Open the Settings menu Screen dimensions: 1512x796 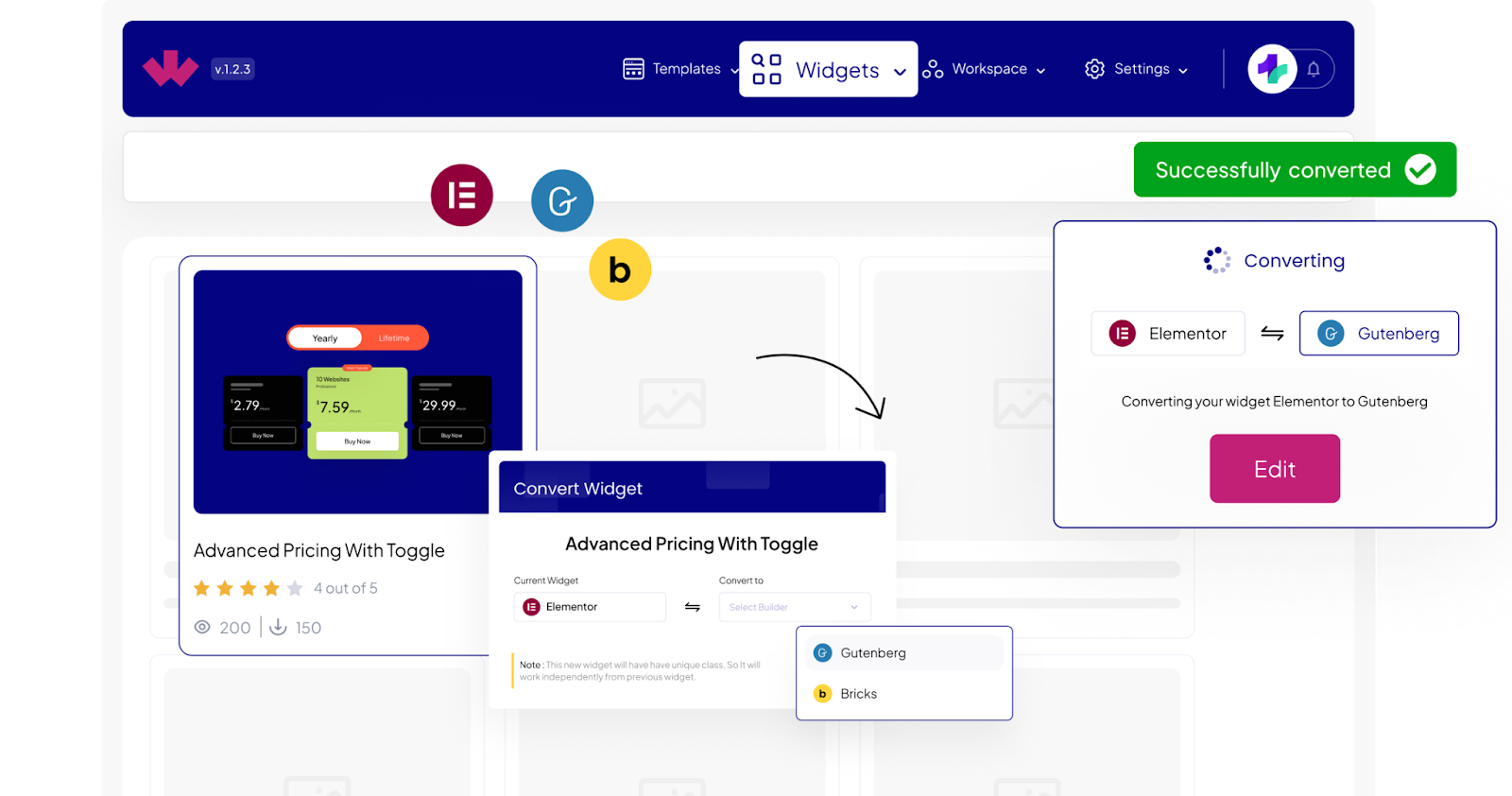pos(1137,69)
